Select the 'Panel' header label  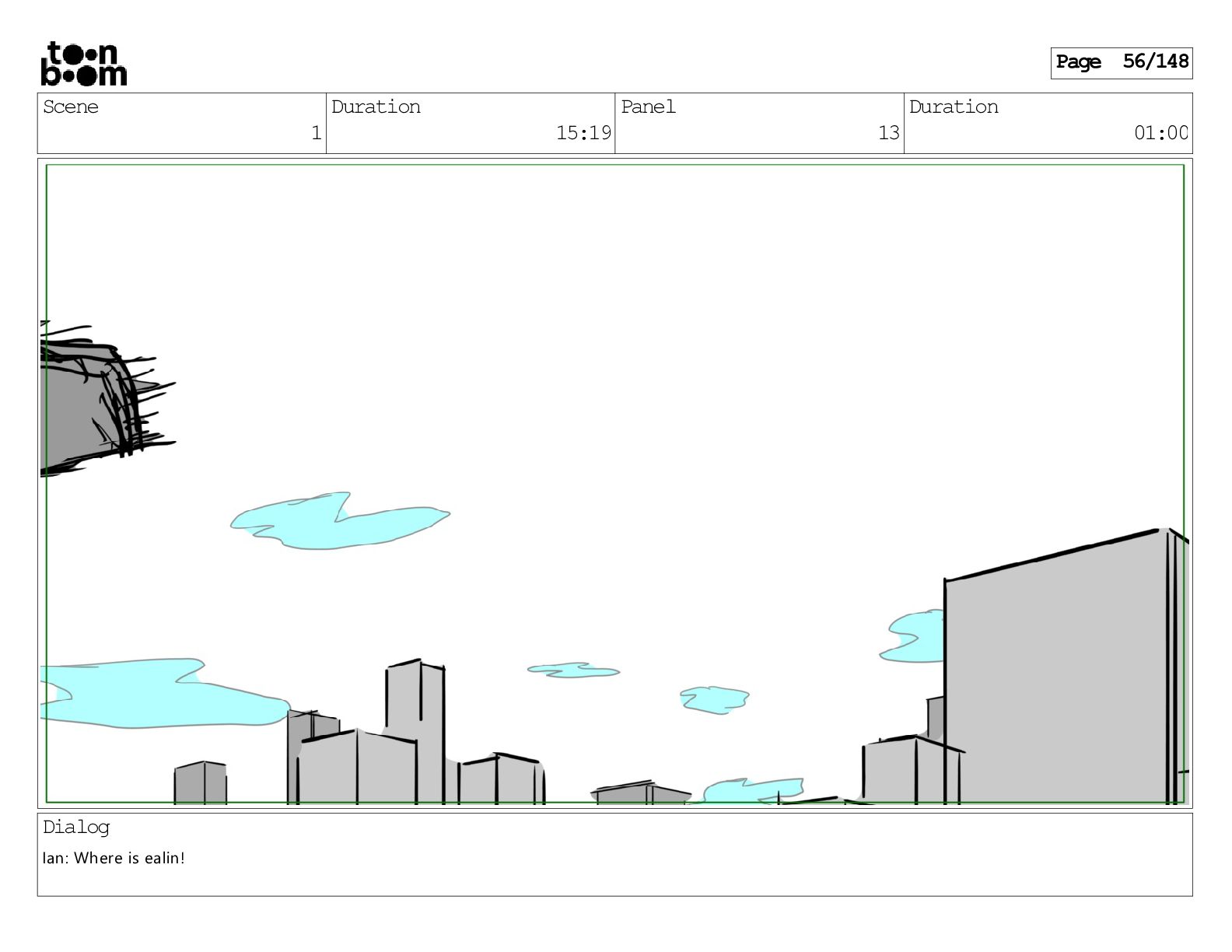click(x=648, y=107)
